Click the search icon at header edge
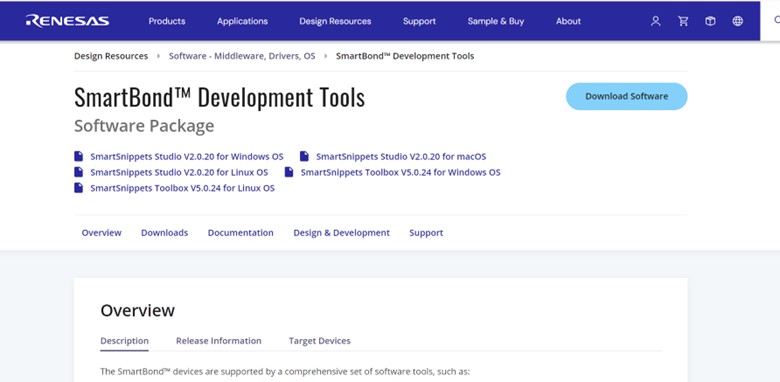Image resolution: width=780 pixels, height=382 pixels. coord(776,20)
